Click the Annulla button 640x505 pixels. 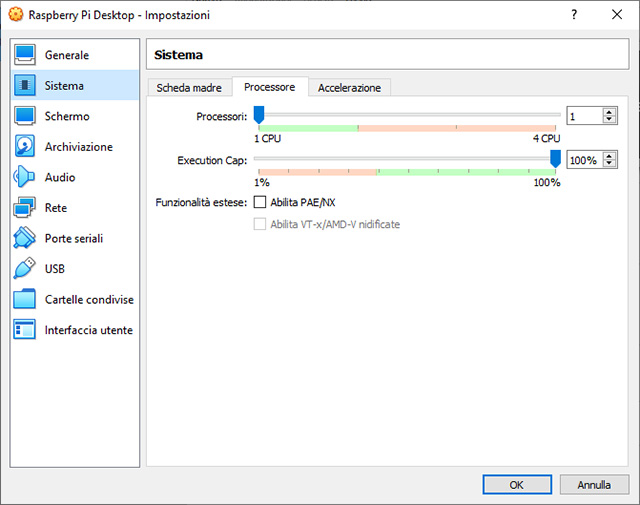point(594,485)
